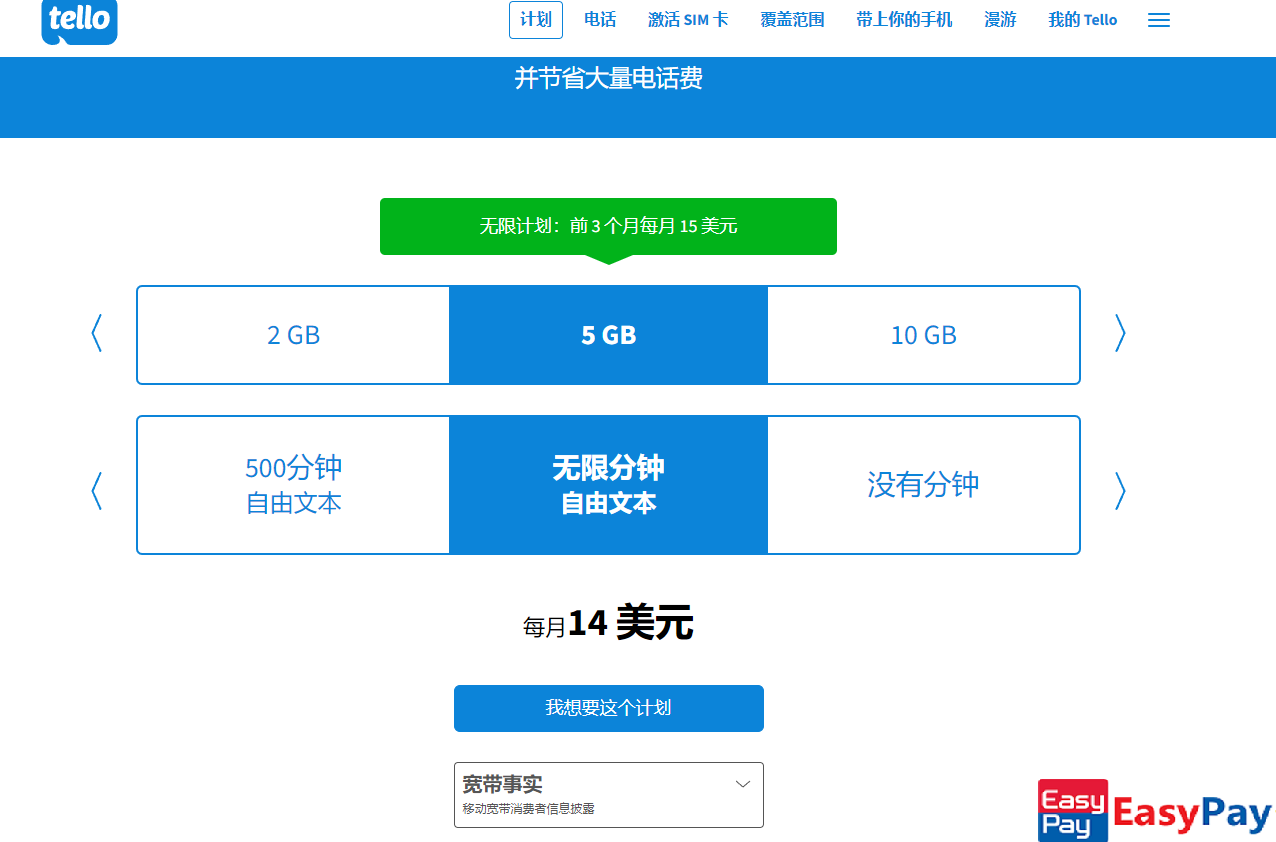Click 我想要这个计划 button
This screenshot has width=1276, height=842.
click(609, 708)
